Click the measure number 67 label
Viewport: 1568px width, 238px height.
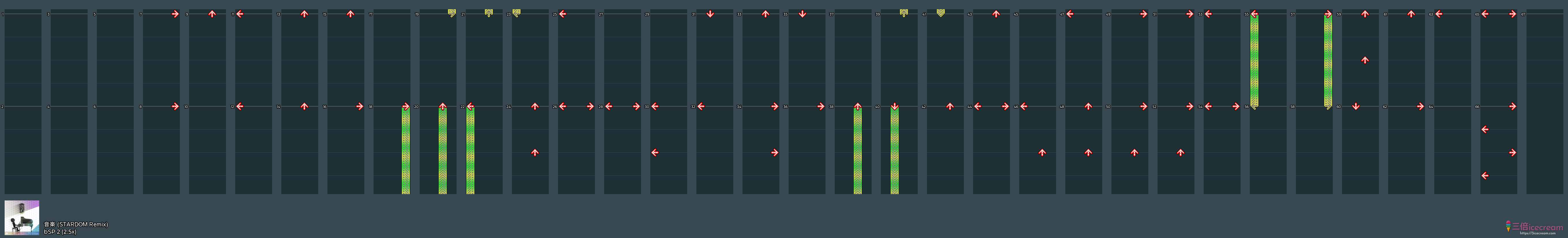[x=1524, y=14]
